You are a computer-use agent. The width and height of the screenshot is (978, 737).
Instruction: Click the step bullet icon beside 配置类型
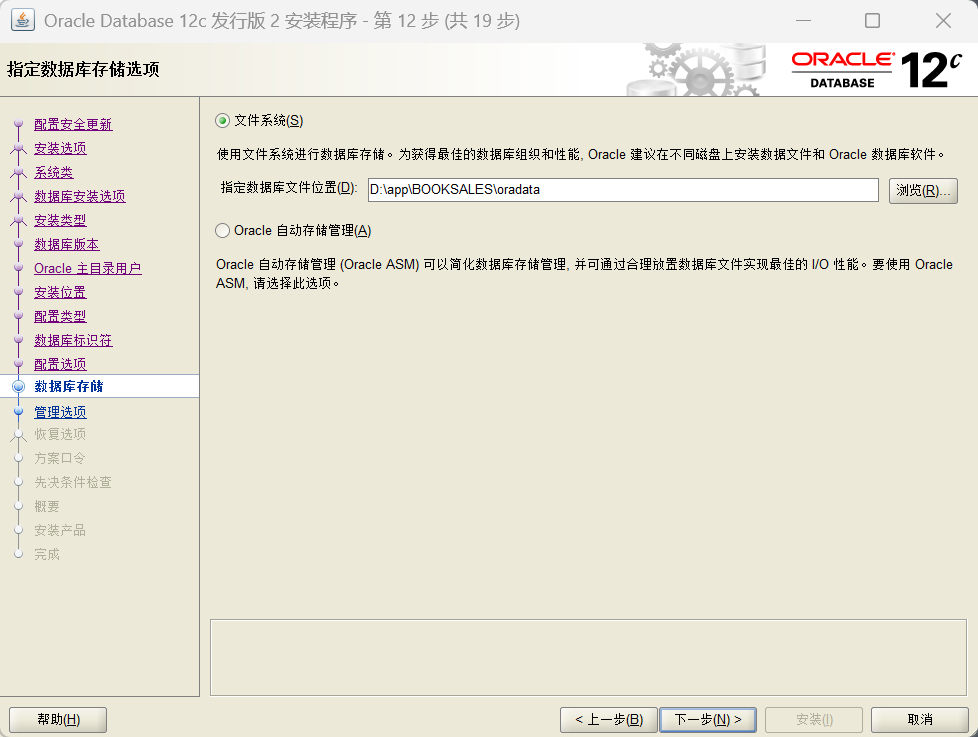pos(19,316)
